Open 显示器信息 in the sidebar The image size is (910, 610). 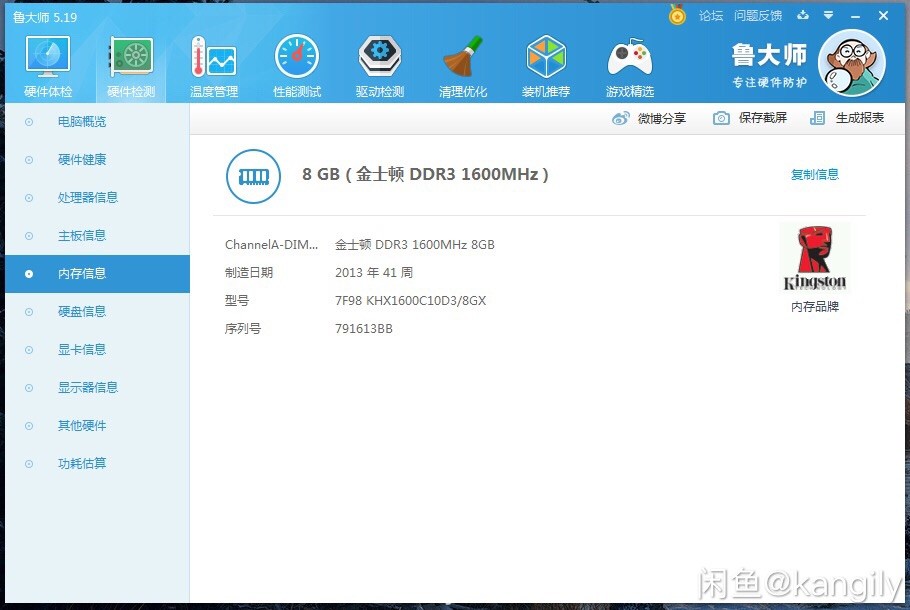pos(98,388)
